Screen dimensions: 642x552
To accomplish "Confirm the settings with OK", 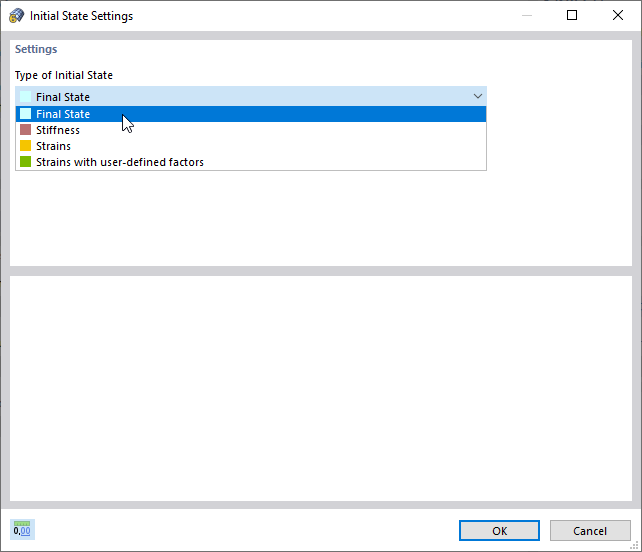I will click(499, 531).
